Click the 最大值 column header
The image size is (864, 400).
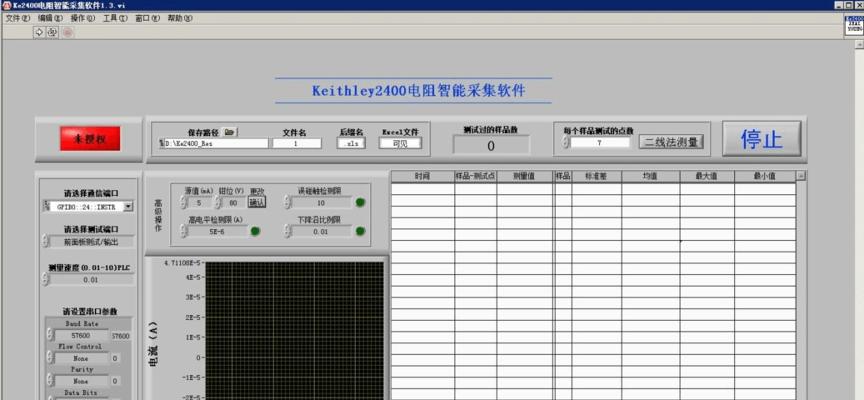click(x=707, y=176)
